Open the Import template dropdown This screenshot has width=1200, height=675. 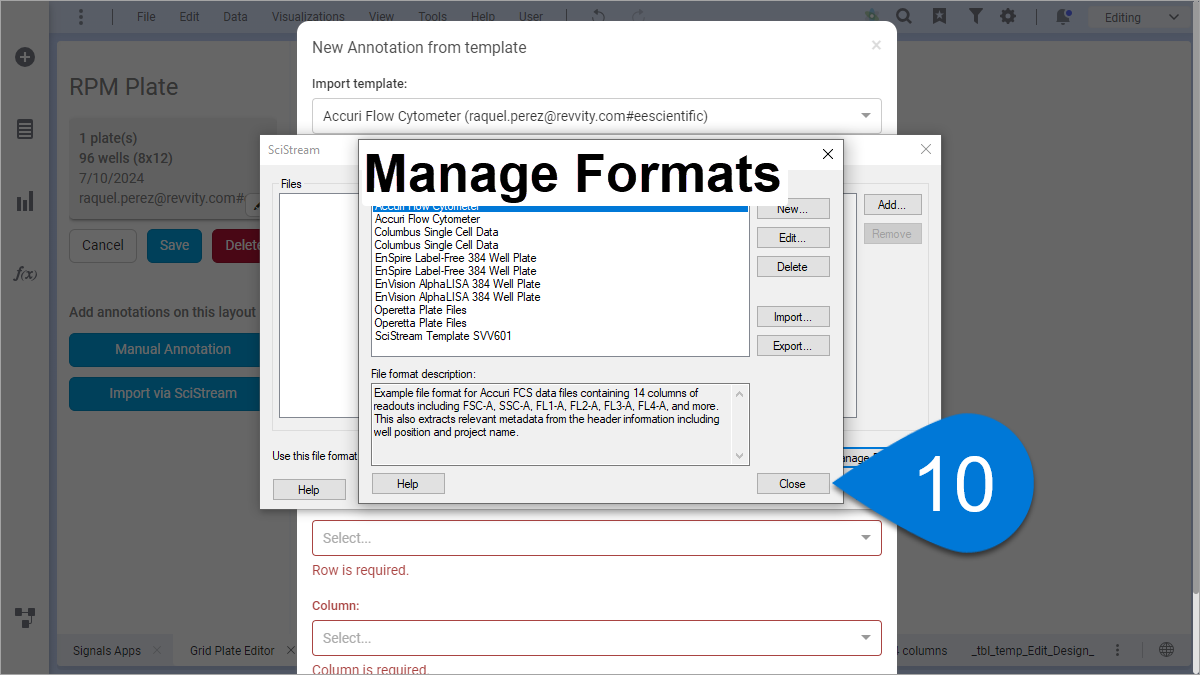coord(597,116)
